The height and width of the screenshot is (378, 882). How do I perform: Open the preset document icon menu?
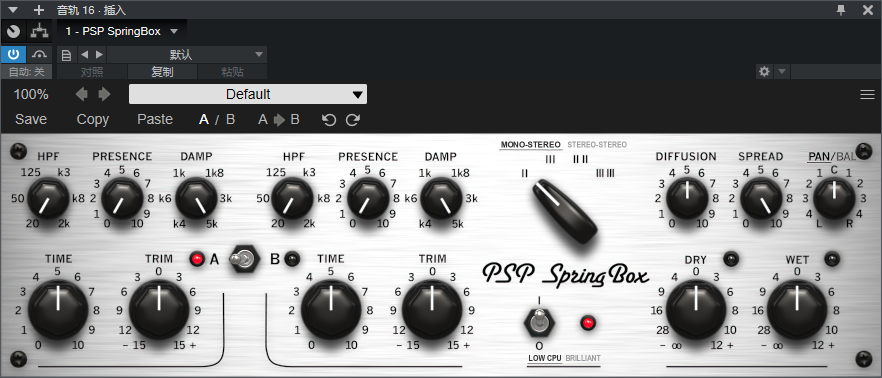pyautogui.click(x=66, y=55)
